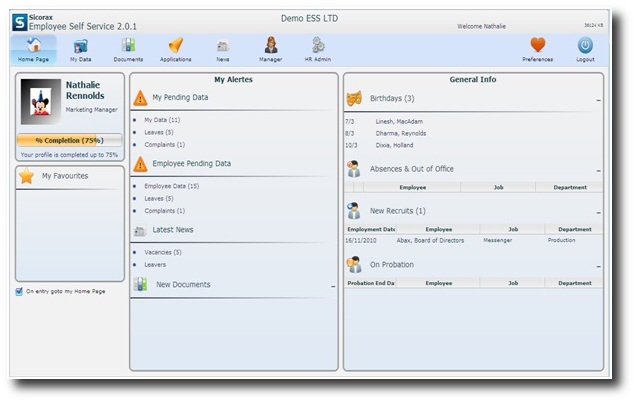Open Employee Data (15) pending link

[x=171, y=186]
